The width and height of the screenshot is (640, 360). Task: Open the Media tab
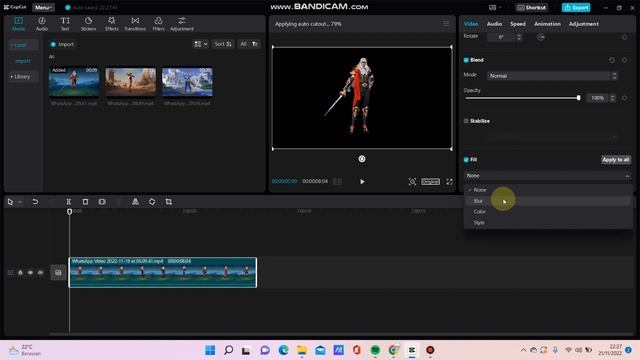pyautogui.click(x=18, y=24)
